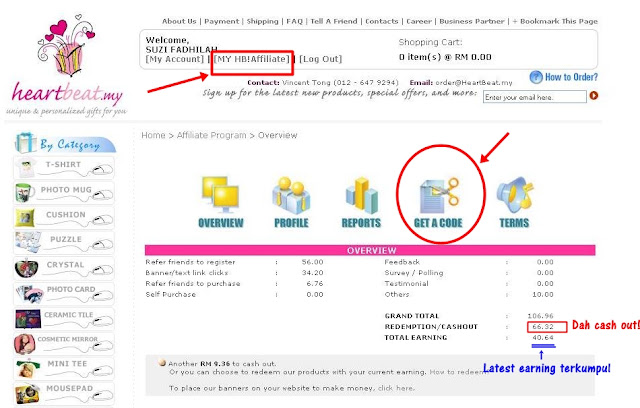Viewport: 640px width, 408px height.
Task: Select the Cosmetic Mirror category
Action: click(x=64, y=343)
